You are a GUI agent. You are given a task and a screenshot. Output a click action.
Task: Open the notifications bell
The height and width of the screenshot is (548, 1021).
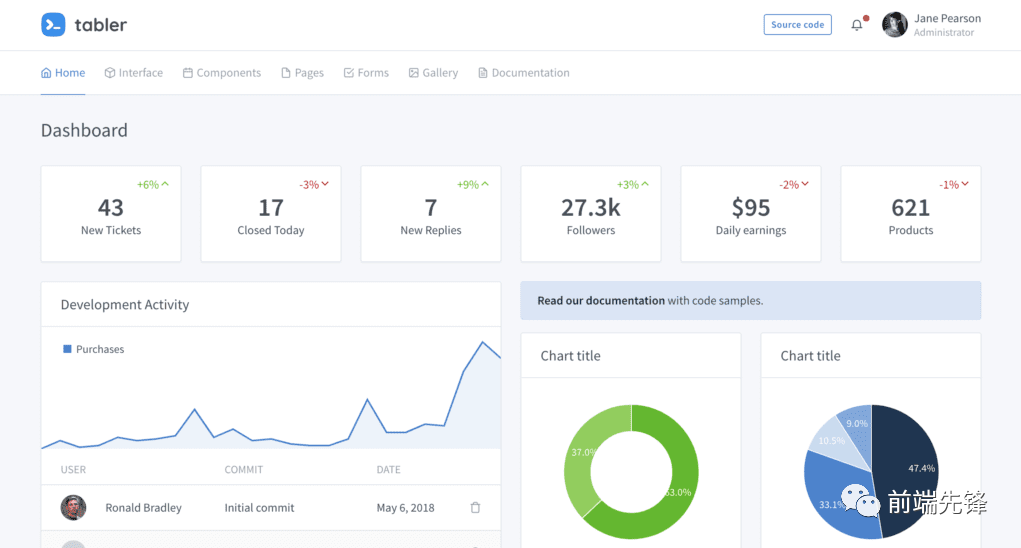[x=857, y=25]
